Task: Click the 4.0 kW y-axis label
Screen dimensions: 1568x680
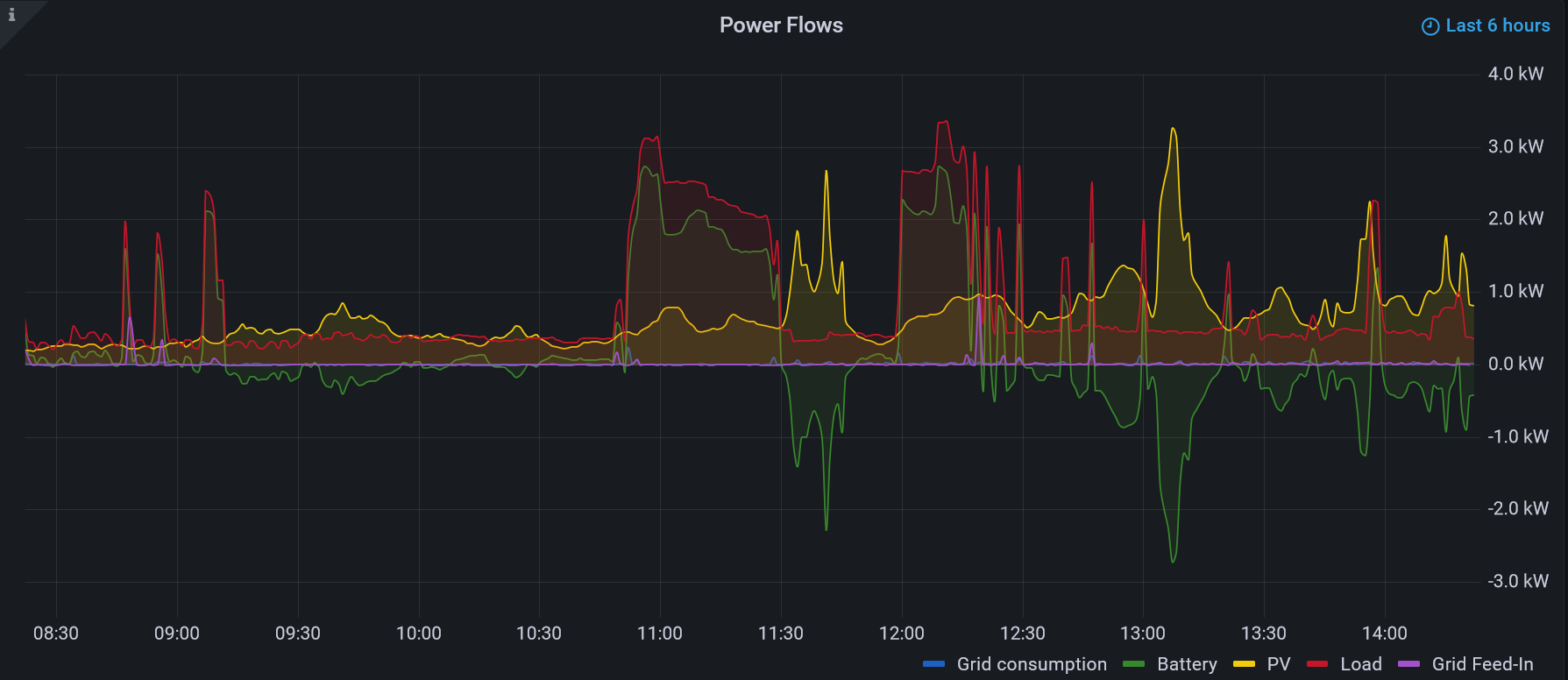Action: click(x=1515, y=74)
